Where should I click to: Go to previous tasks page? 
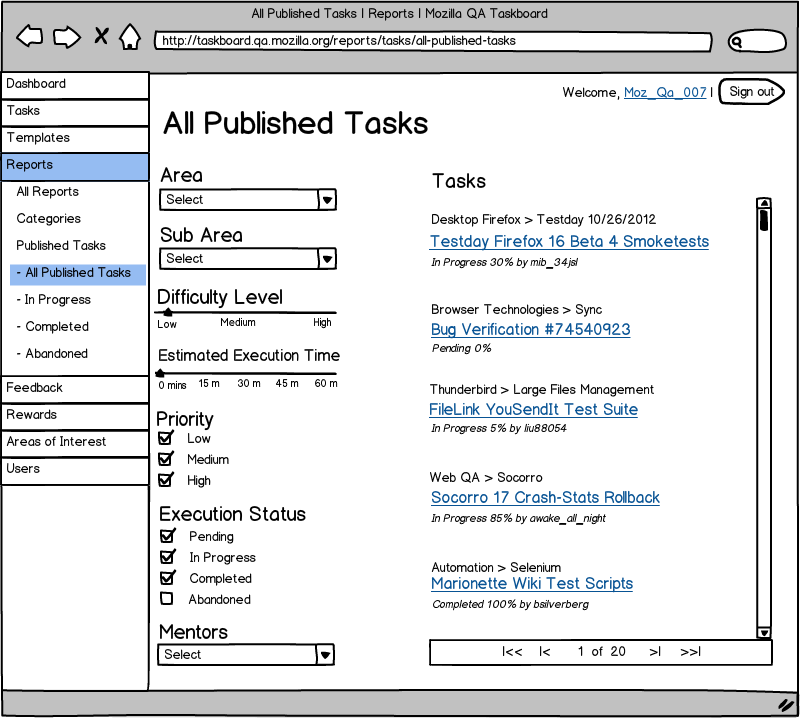click(544, 652)
